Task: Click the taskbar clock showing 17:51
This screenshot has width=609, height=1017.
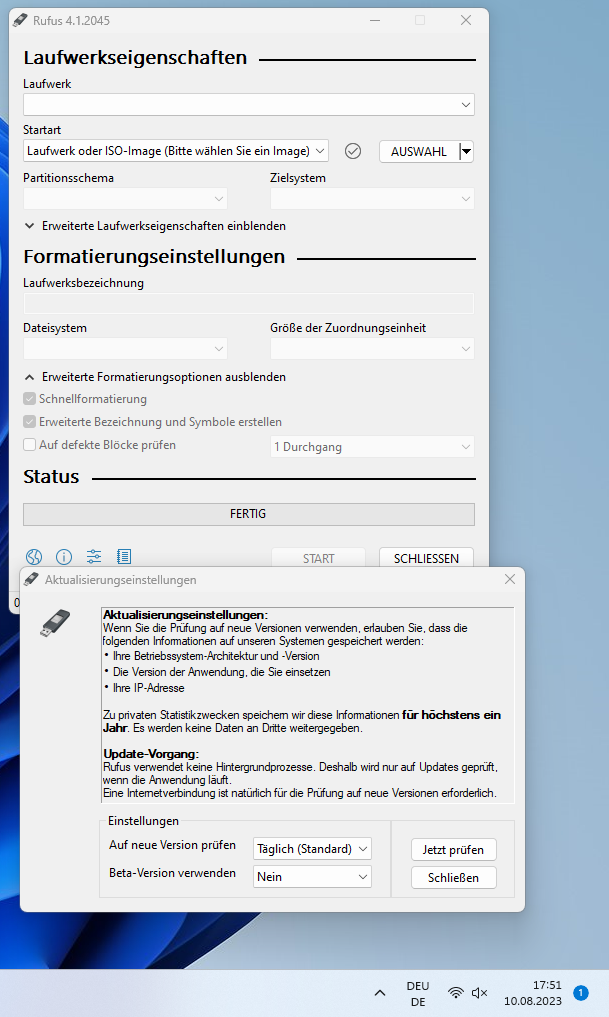Action: [x=533, y=993]
